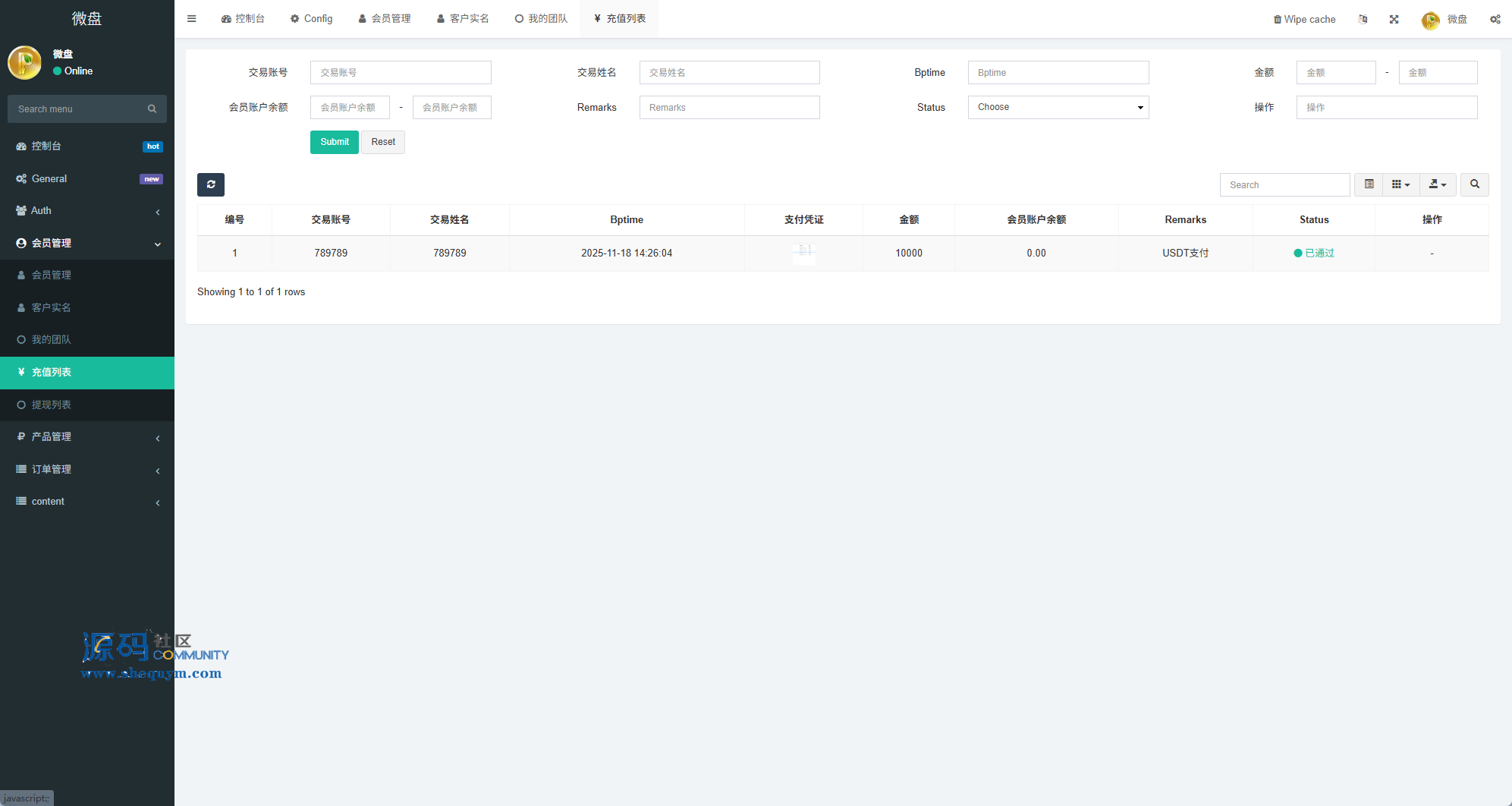Click the Bptime input field
1512x806 pixels.
(x=1058, y=73)
